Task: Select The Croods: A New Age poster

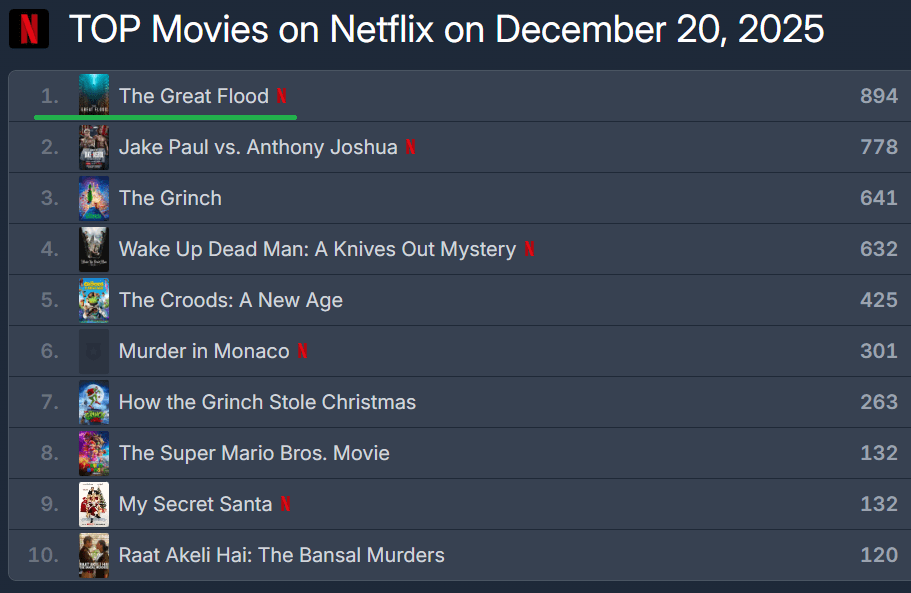Action: [x=94, y=300]
